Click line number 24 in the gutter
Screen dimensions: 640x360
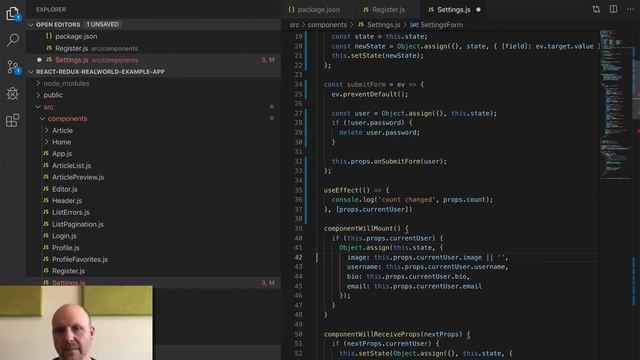pyautogui.click(x=298, y=84)
